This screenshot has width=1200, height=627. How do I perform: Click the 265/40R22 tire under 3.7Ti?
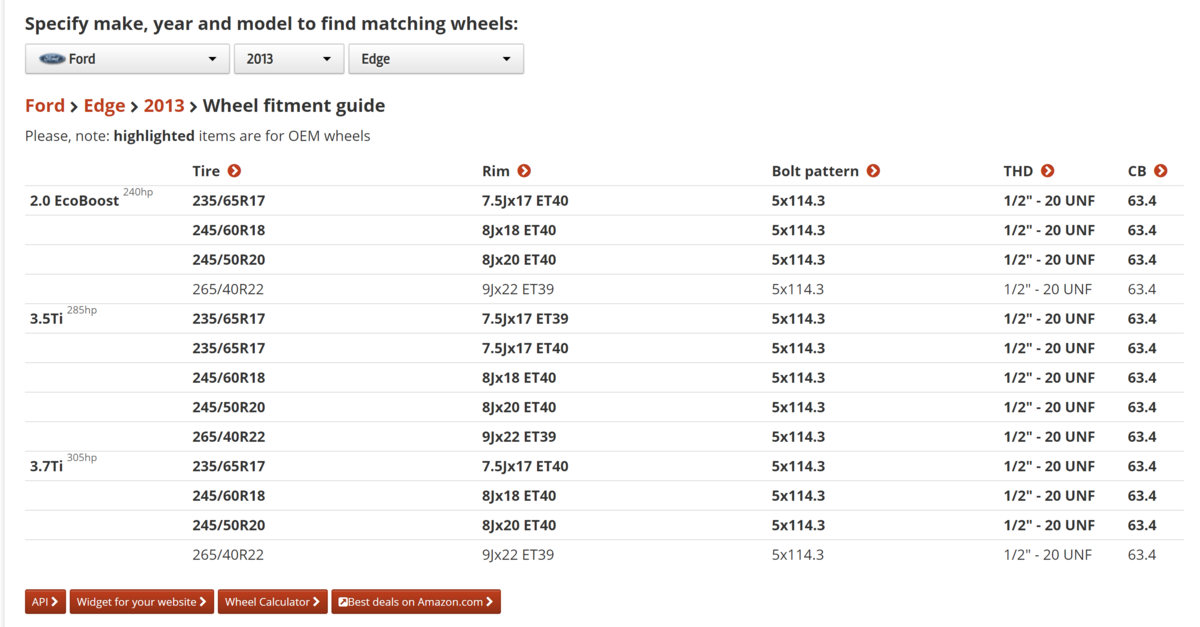coord(228,555)
